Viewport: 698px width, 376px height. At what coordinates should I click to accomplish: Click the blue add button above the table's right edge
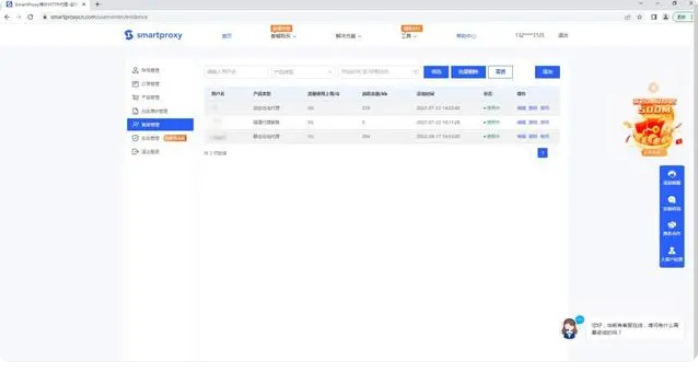coord(547,72)
